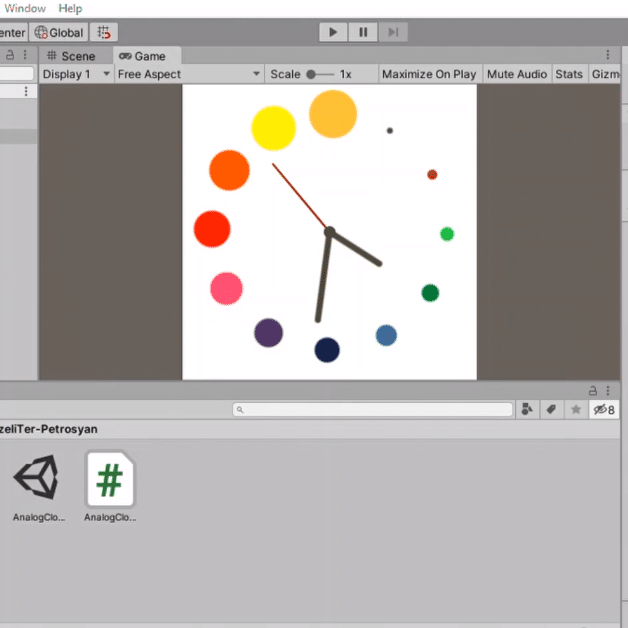628x628 pixels.
Task: Click the lock icon on Project panel
Action: [x=593, y=390]
